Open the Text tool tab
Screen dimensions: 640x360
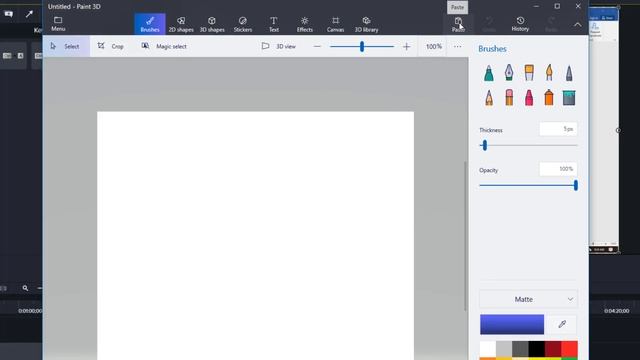[274, 24]
